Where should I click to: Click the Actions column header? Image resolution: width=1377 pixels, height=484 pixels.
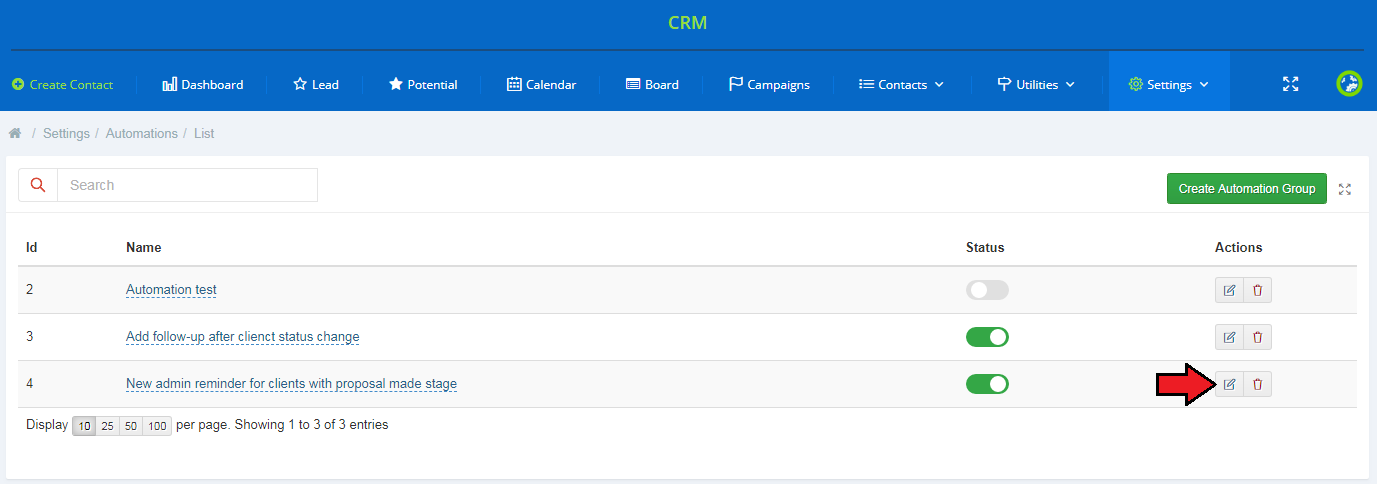tap(1238, 247)
